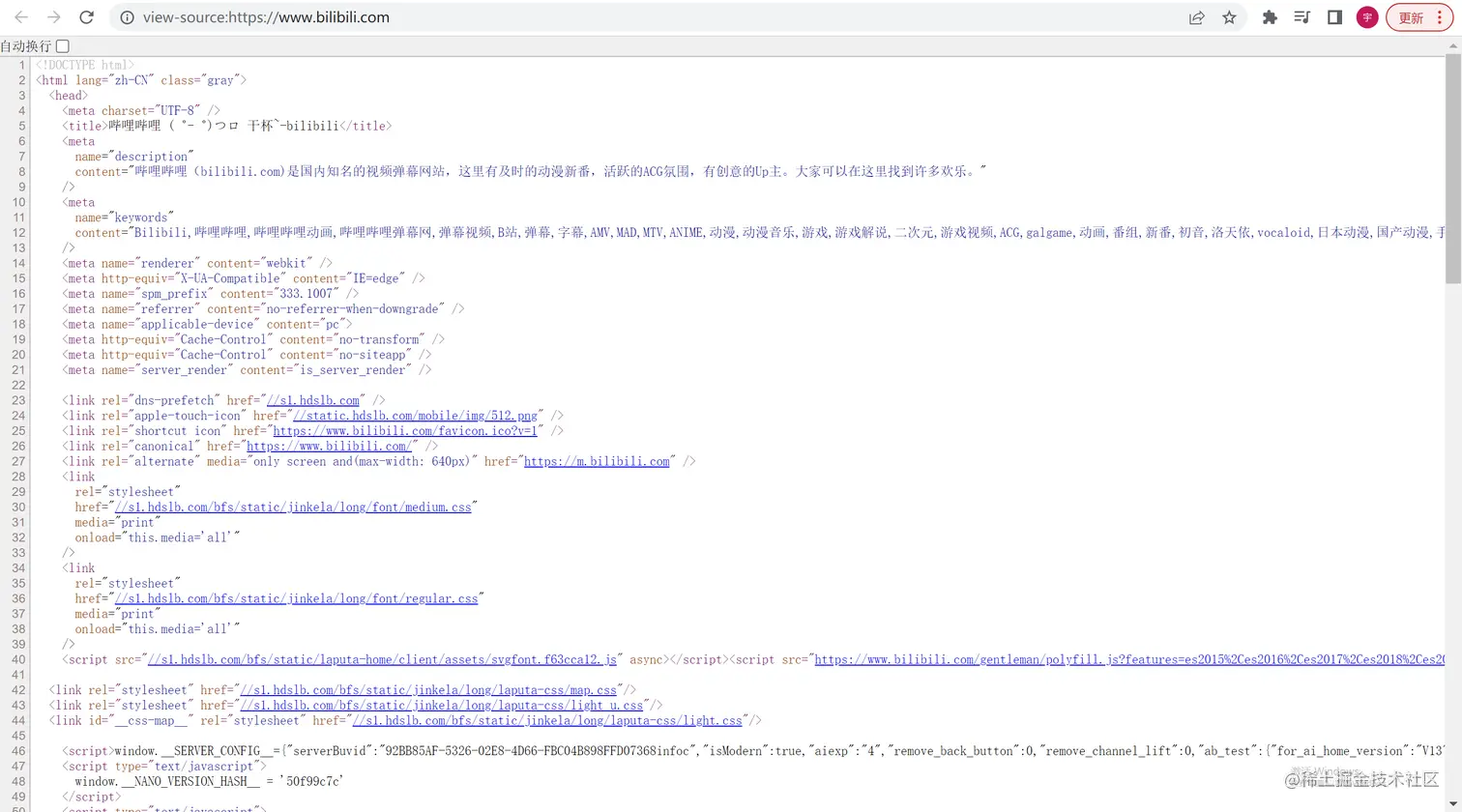Open the user profile avatar
1462x812 pixels.
tap(1367, 17)
